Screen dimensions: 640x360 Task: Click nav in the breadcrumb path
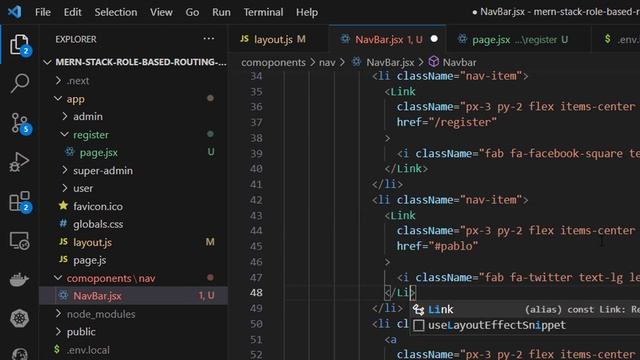pyautogui.click(x=327, y=62)
